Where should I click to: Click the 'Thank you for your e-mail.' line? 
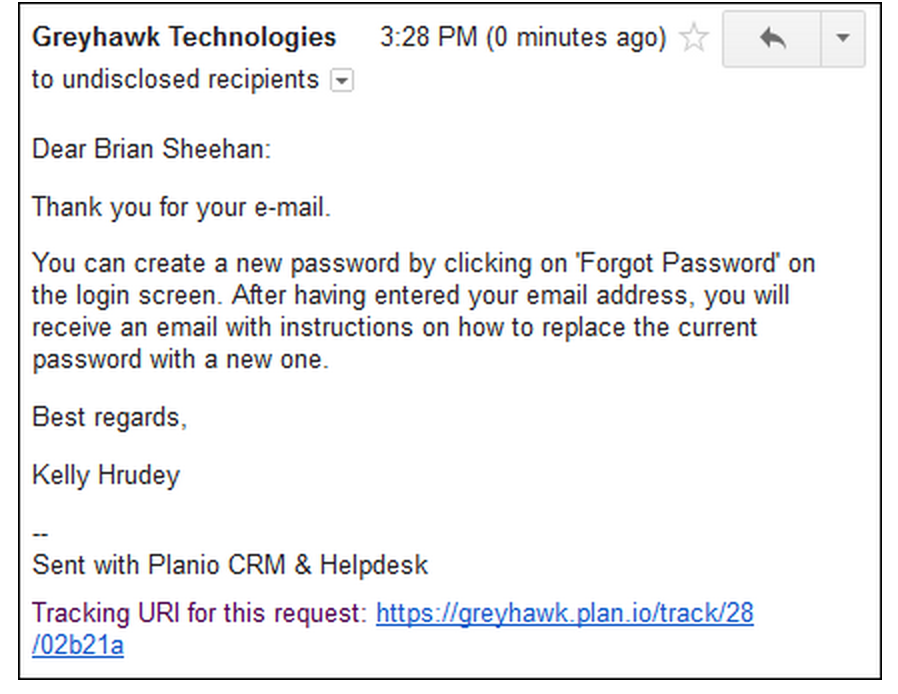click(x=182, y=207)
